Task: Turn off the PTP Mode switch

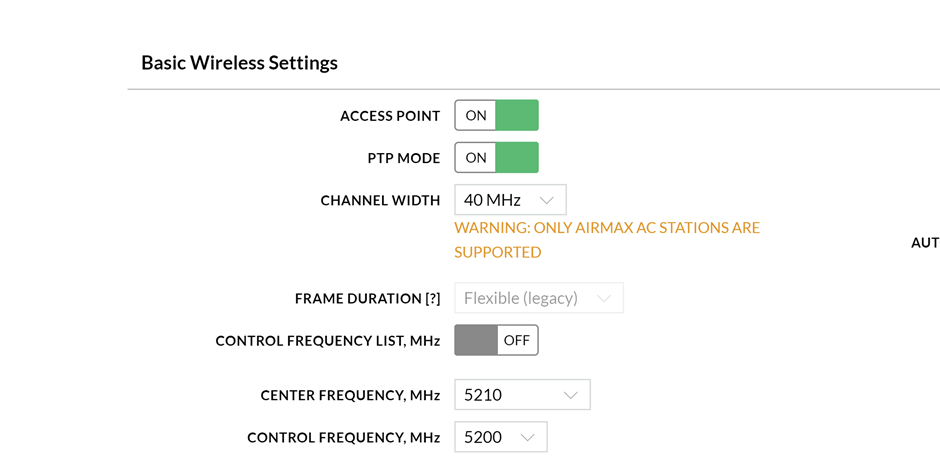Action: (496, 158)
